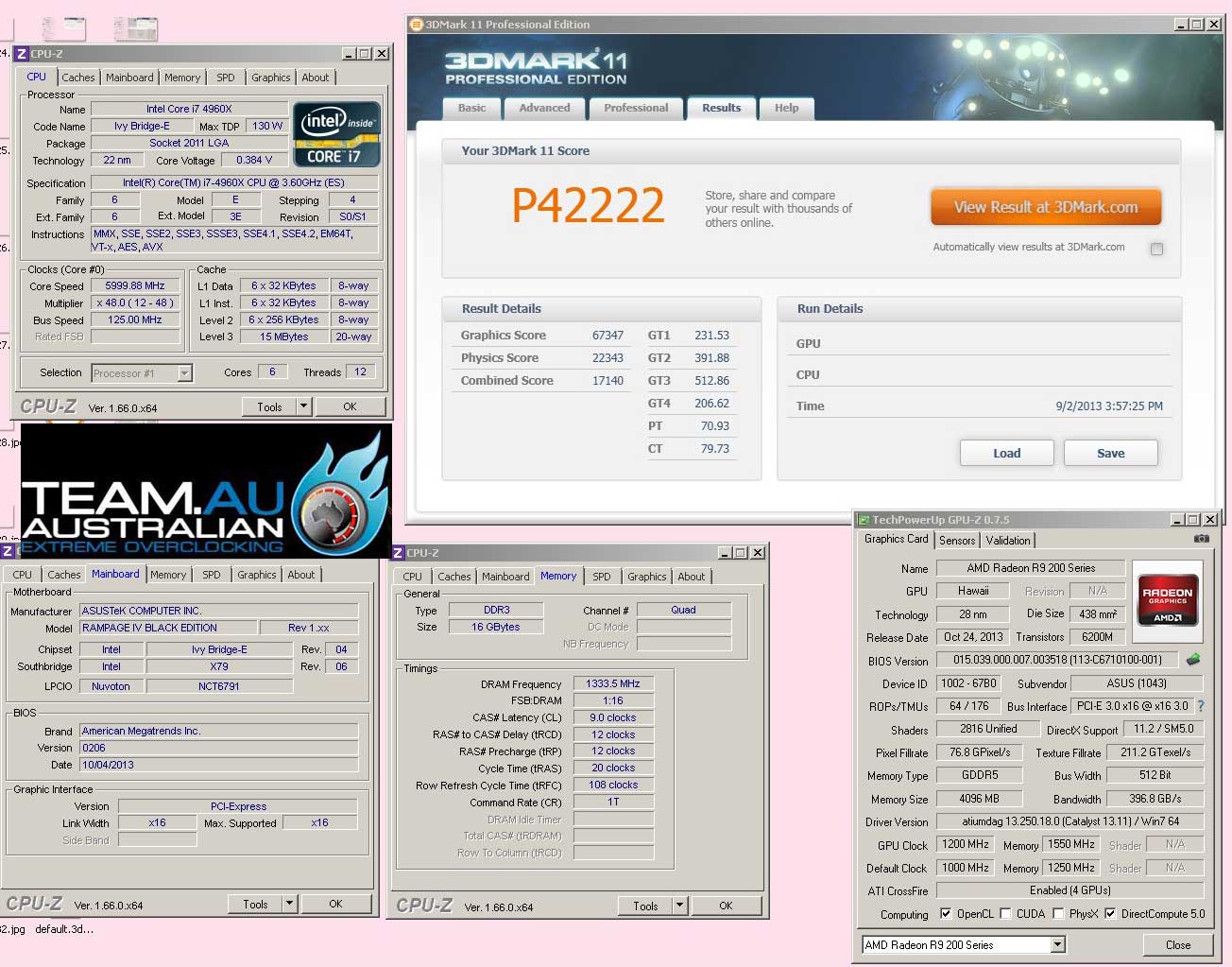Click the GPU-Z title bar icon
This screenshot has height=967, width=1232.
(863, 520)
